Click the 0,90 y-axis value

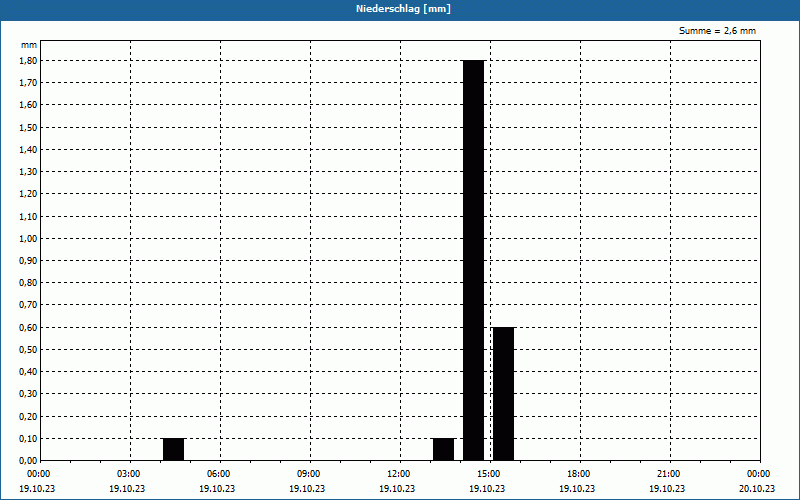click(29, 261)
